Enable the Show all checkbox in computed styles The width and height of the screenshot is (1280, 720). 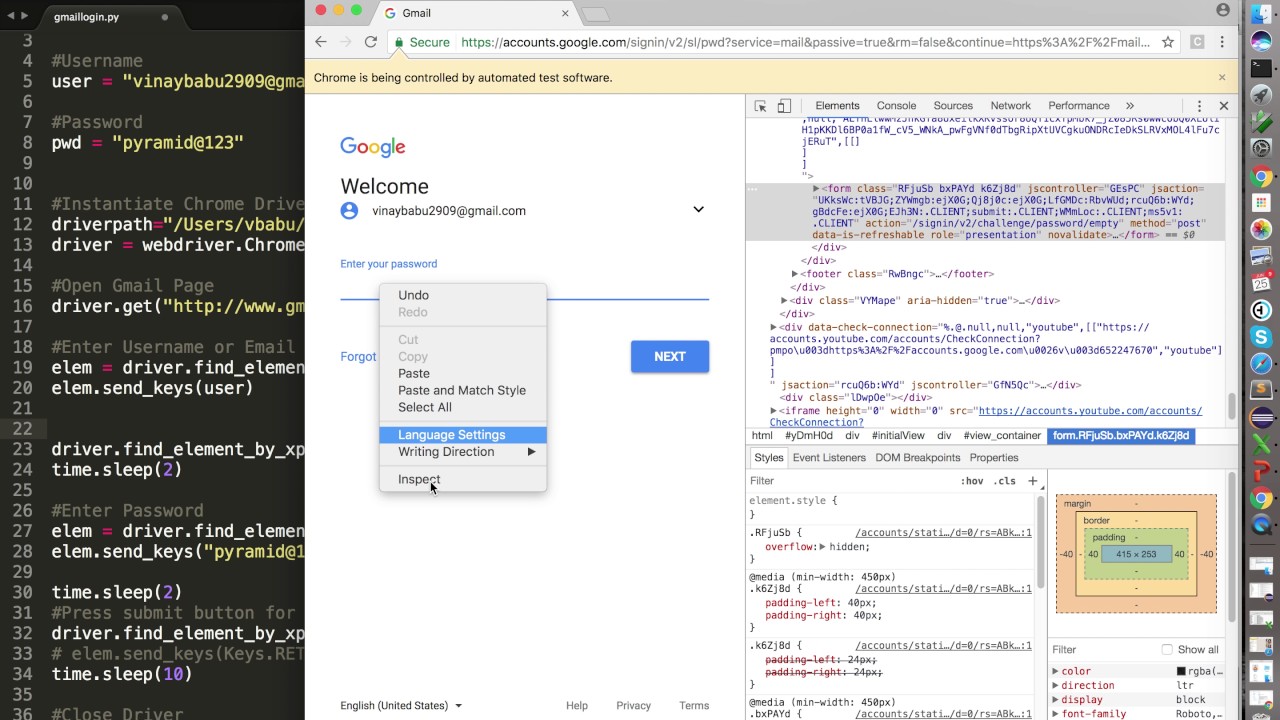[1167, 649]
